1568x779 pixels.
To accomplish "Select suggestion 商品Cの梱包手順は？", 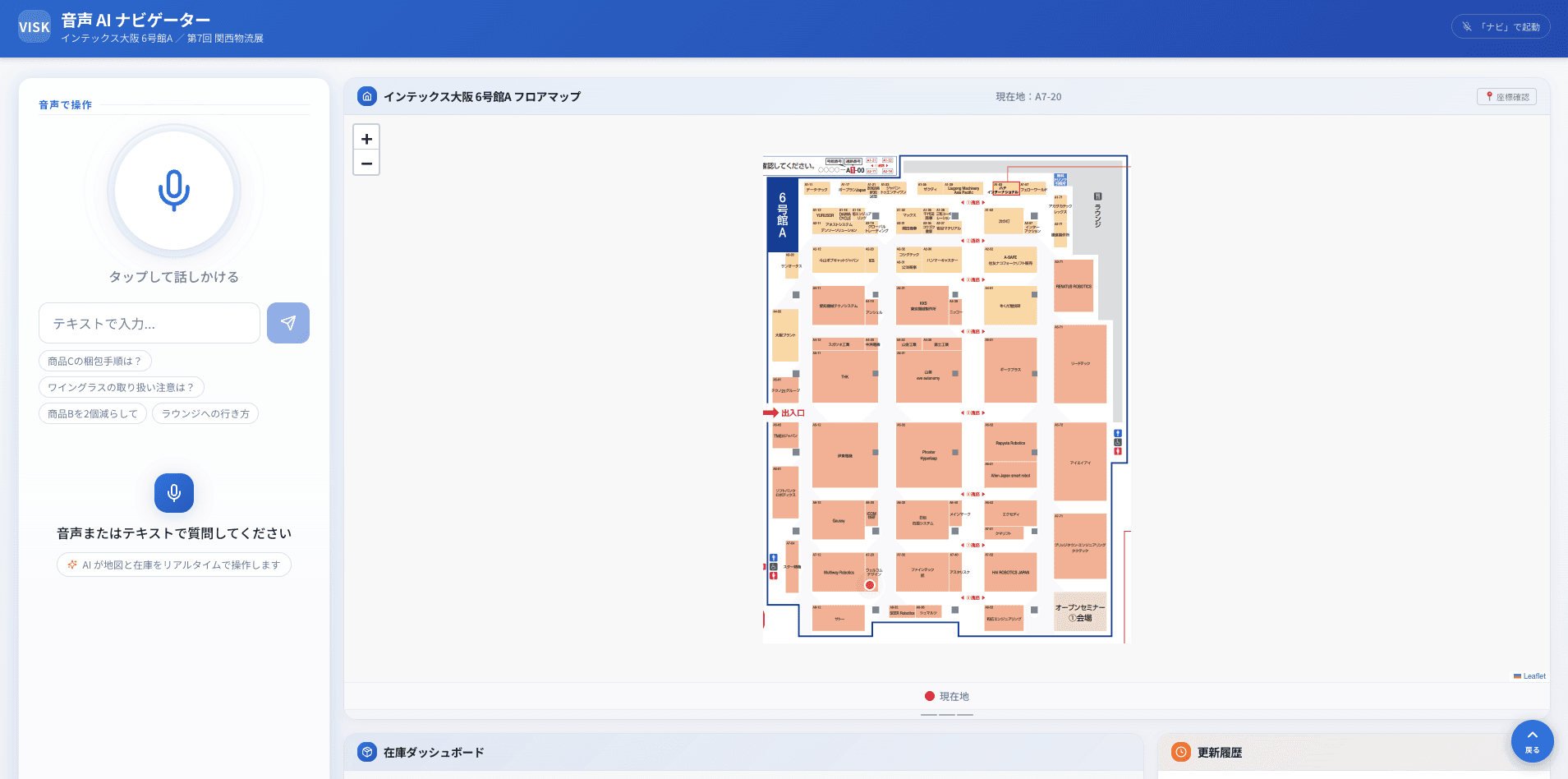I will 94,361.
